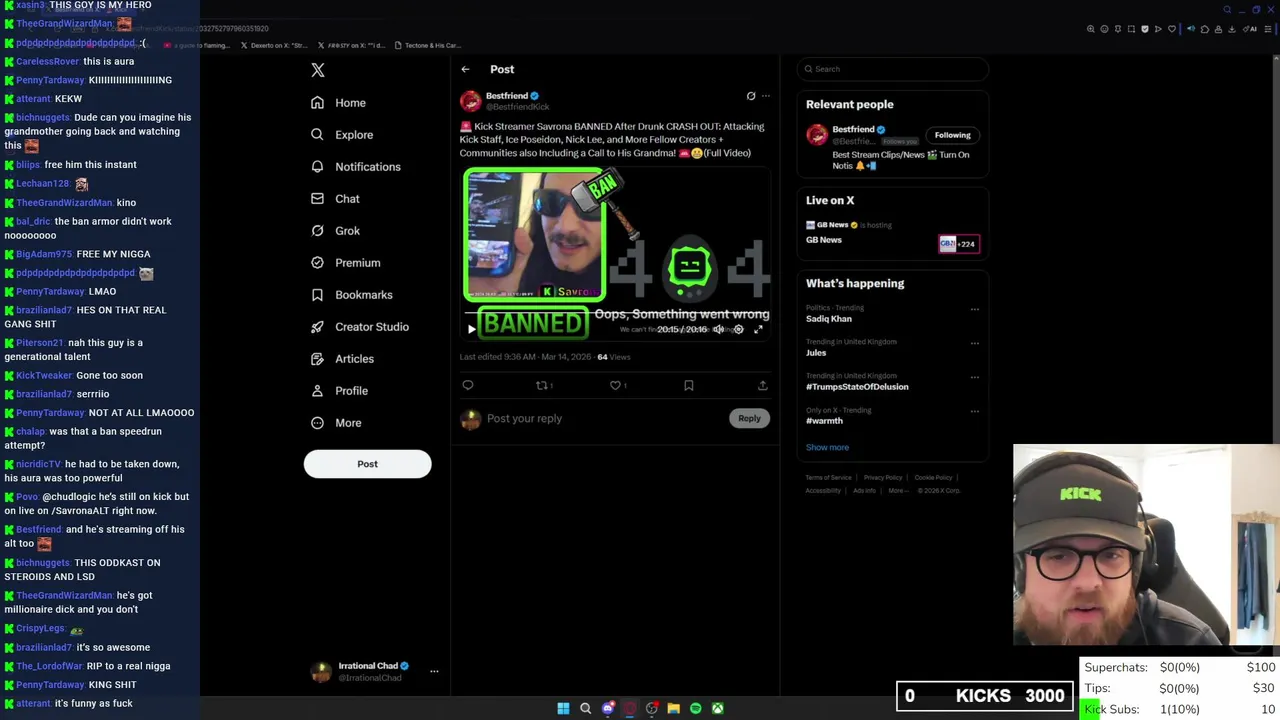Open the Privacy Policy footer link
Screen dimensions: 1280x720
click(x=883, y=478)
